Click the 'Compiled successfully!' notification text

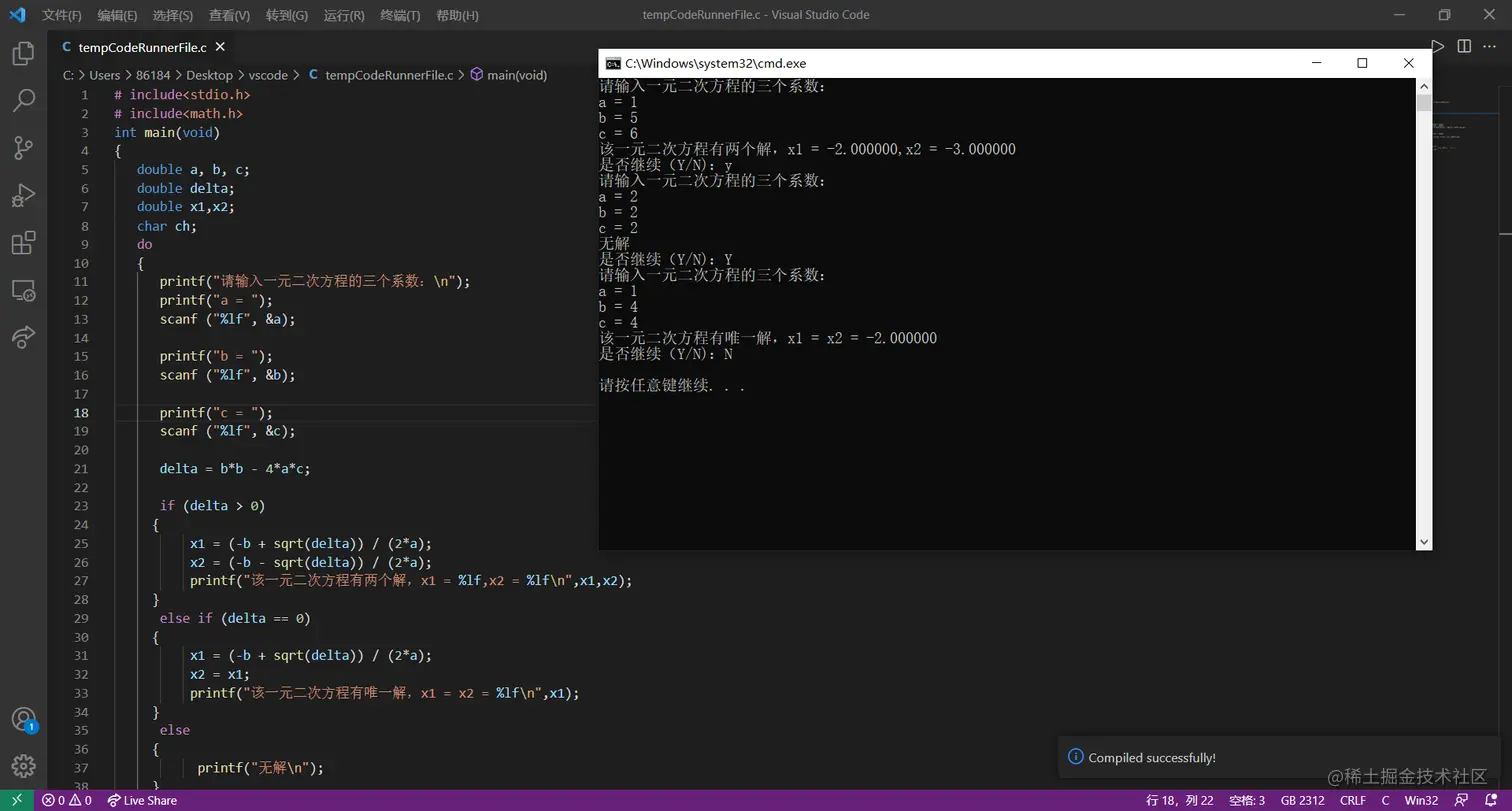pyautogui.click(x=1152, y=757)
